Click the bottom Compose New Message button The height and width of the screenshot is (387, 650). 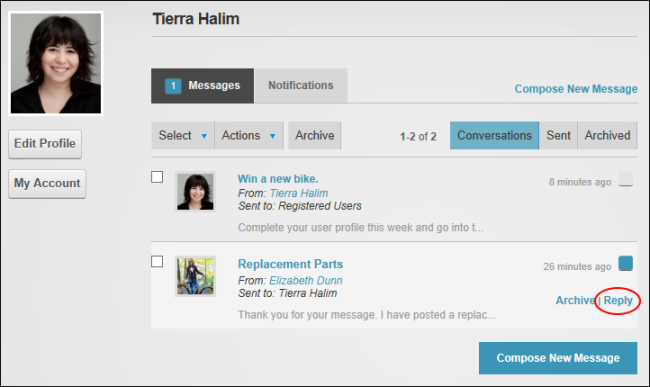(x=558, y=358)
